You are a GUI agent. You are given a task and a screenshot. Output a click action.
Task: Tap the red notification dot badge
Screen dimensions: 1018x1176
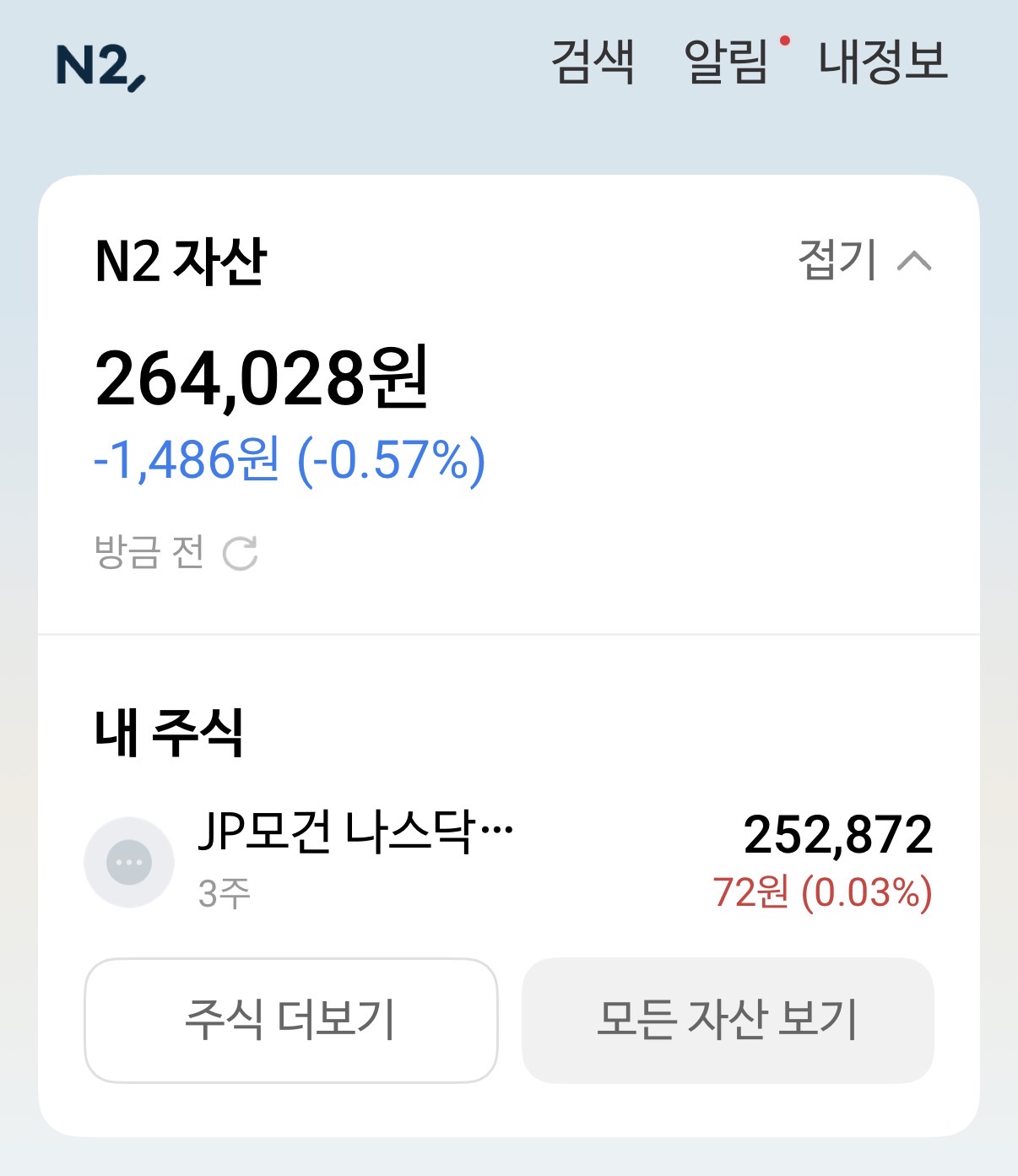point(785,41)
